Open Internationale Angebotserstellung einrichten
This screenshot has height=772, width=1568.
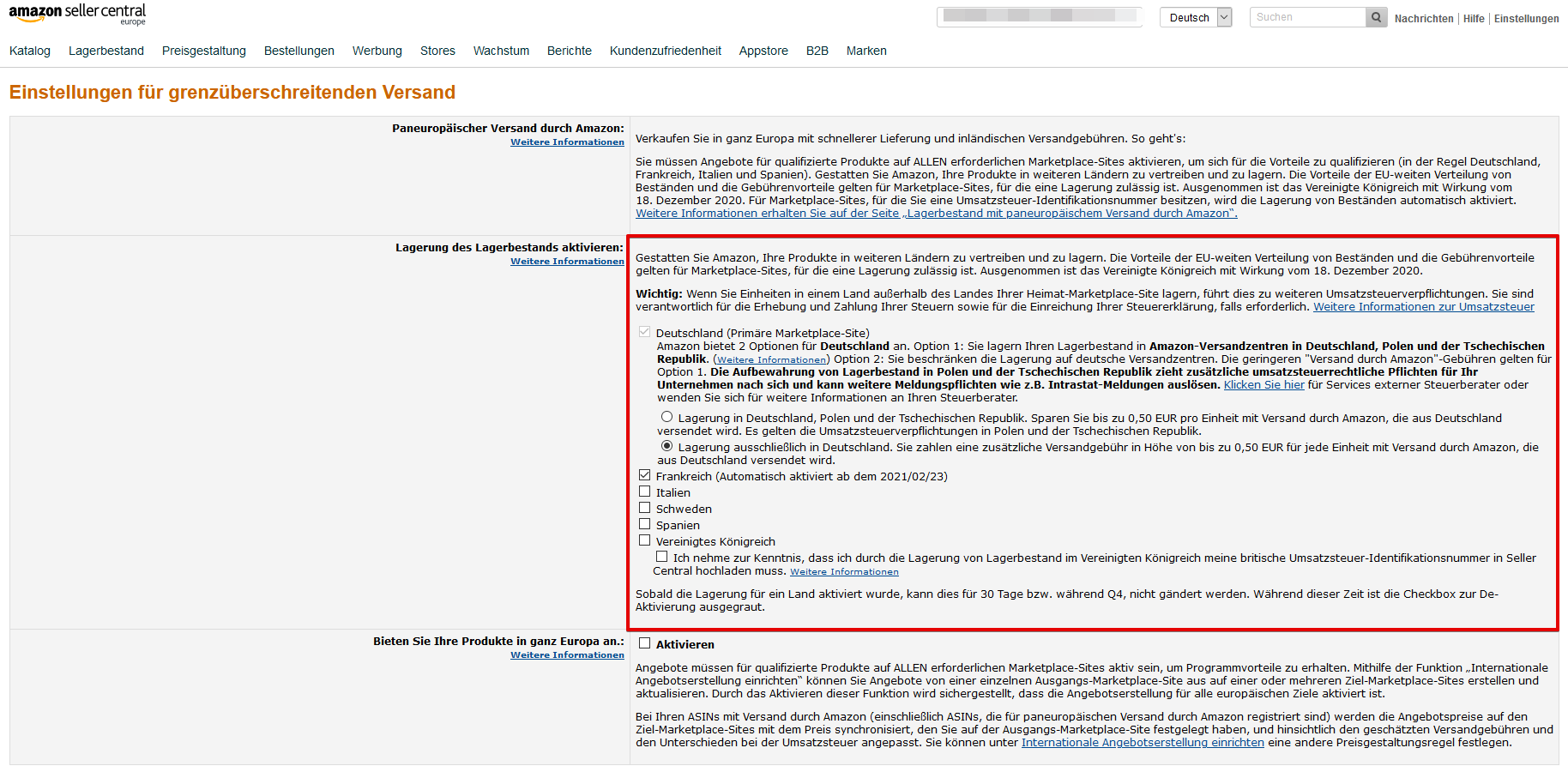point(1142,742)
